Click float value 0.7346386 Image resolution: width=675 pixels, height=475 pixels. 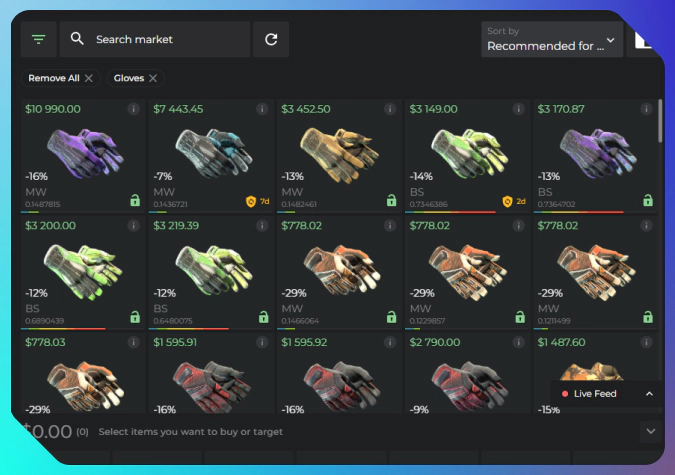click(428, 204)
